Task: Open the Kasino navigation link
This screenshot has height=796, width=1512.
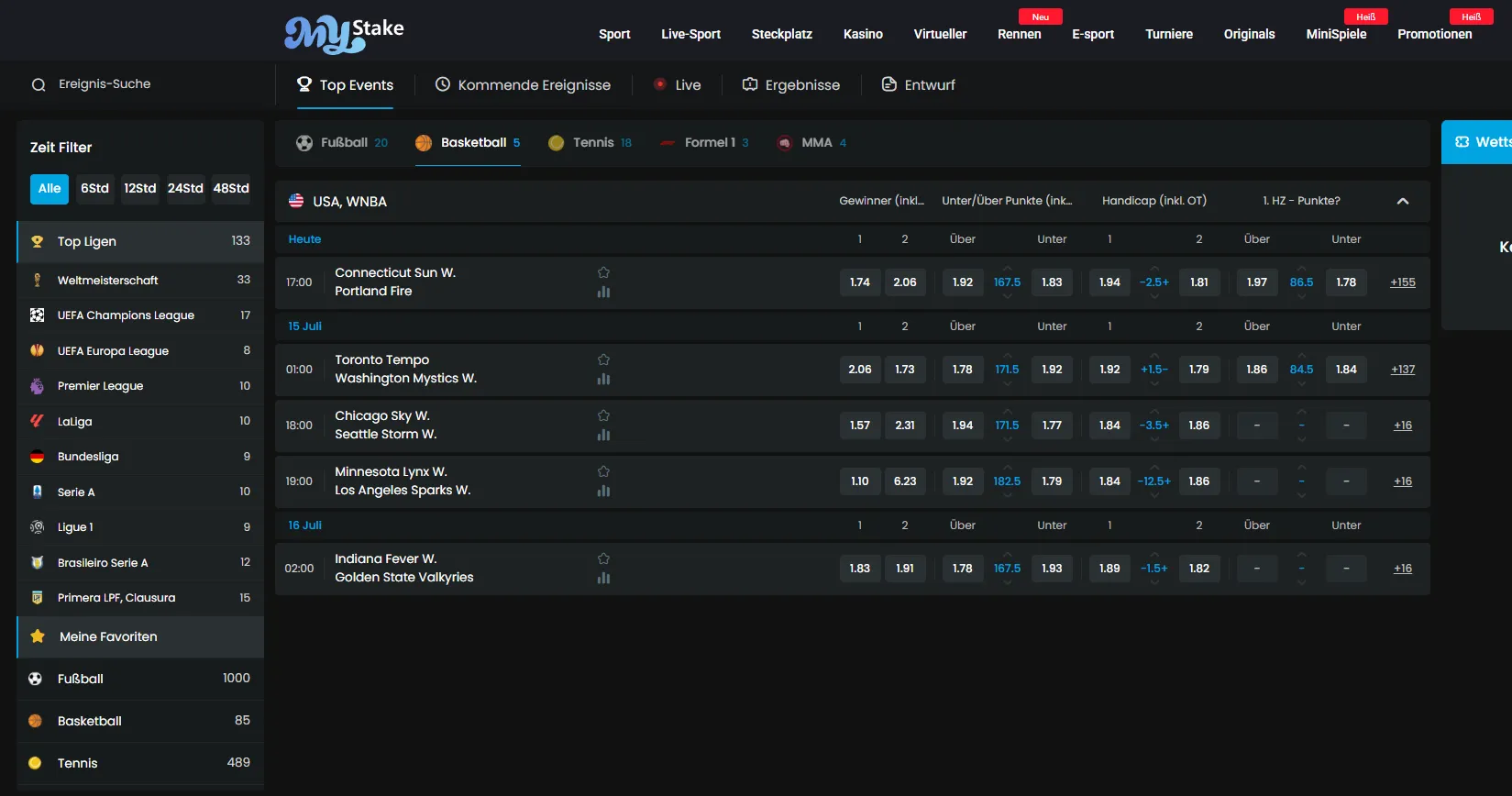Action: click(863, 34)
